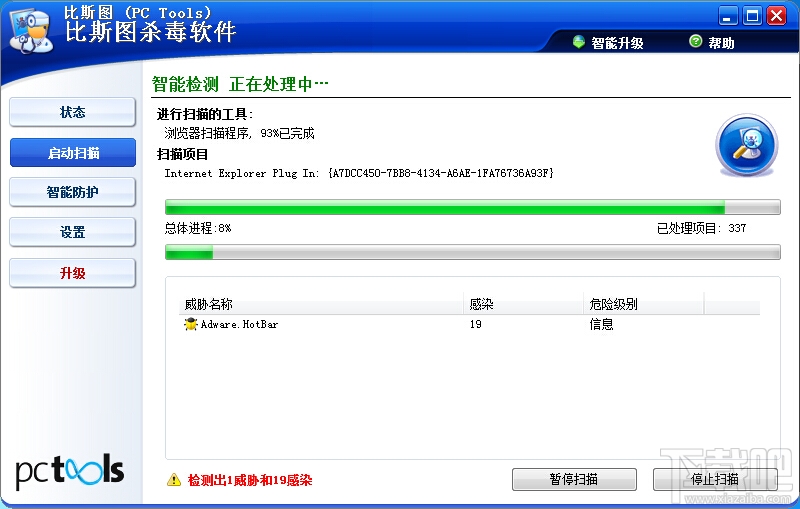
Task: Minimize the antivirus window
Action: coord(728,16)
